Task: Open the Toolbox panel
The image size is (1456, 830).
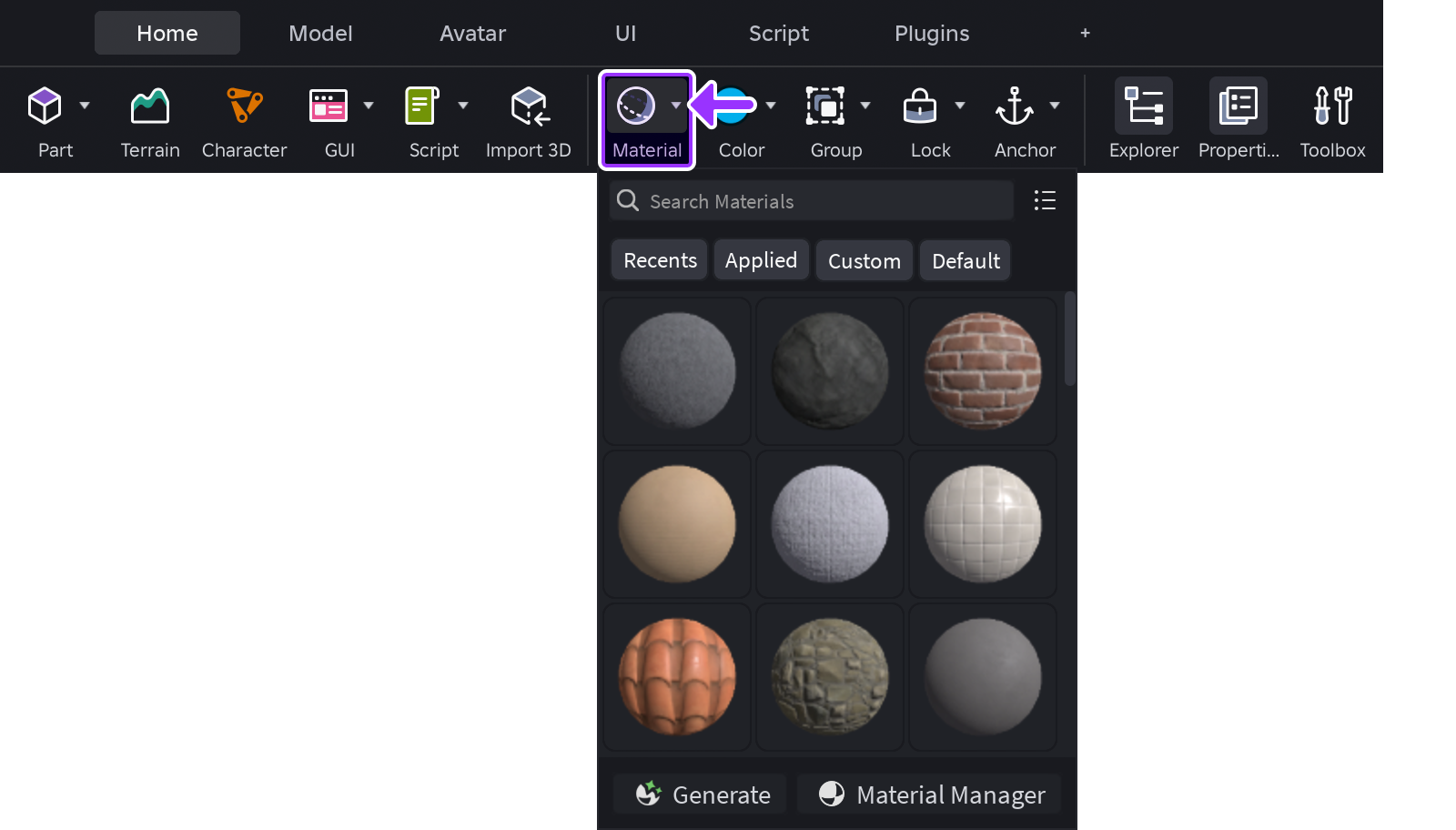Action: (x=1332, y=106)
